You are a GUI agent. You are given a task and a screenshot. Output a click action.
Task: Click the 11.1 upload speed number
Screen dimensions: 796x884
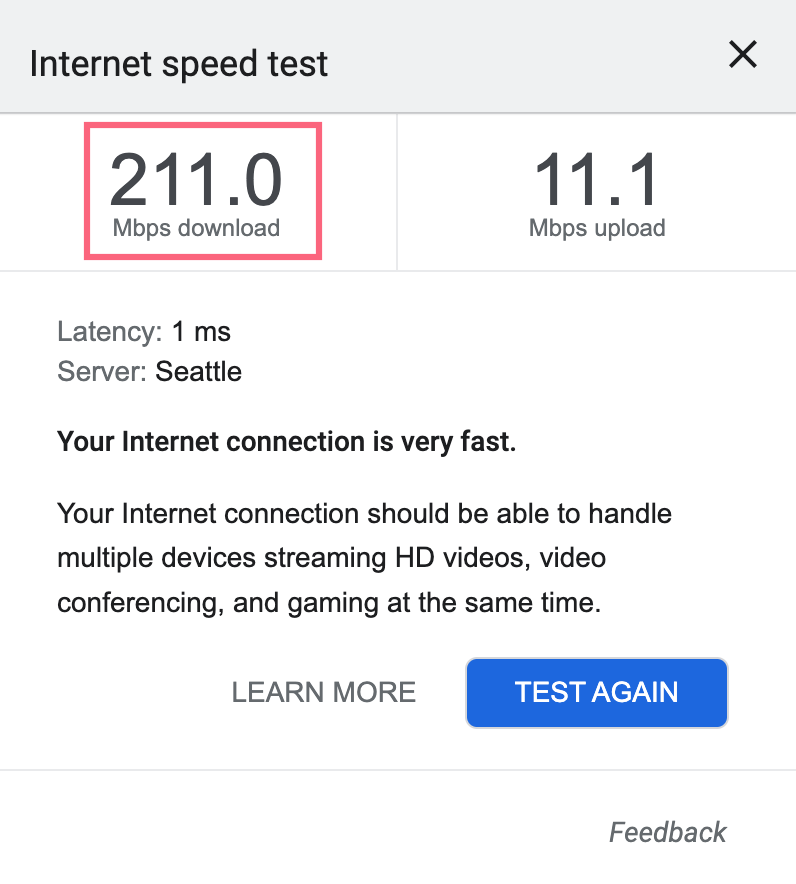tap(596, 180)
